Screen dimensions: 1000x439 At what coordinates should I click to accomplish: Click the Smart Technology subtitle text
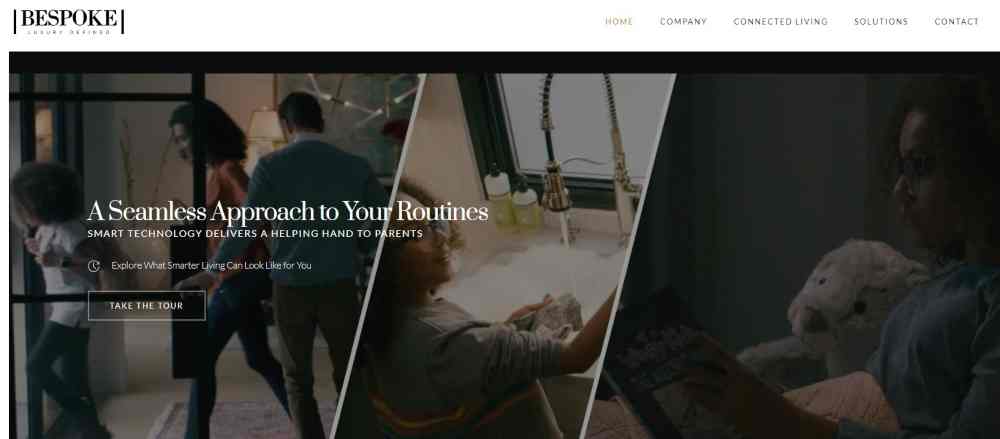coord(255,234)
